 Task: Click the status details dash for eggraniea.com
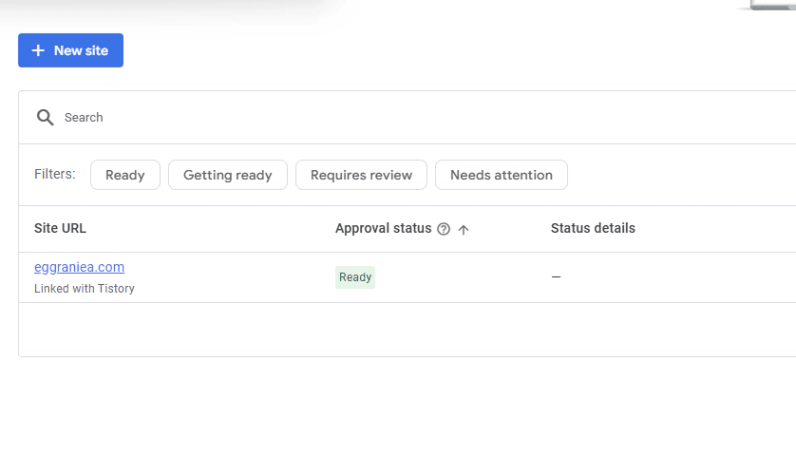pyautogui.click(x=556, y=277)
